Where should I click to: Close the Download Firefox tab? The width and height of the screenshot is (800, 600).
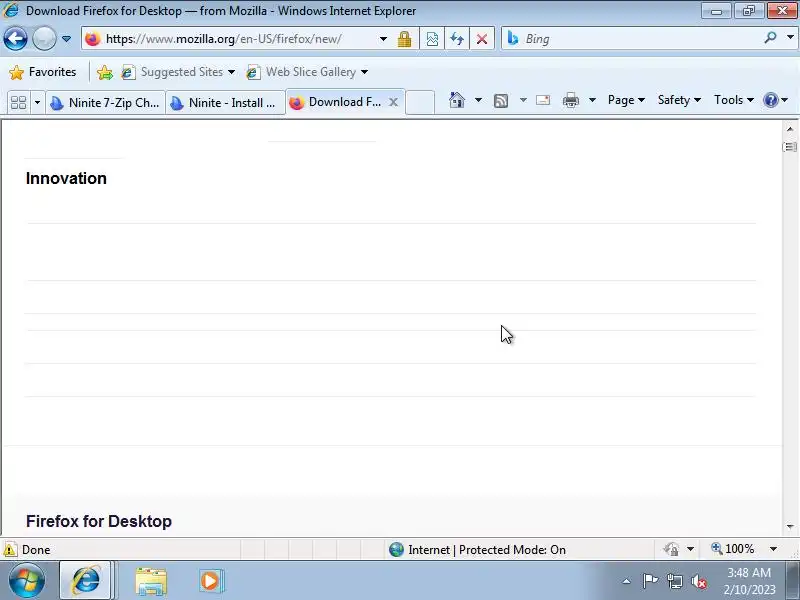click(x=393, y=102)
